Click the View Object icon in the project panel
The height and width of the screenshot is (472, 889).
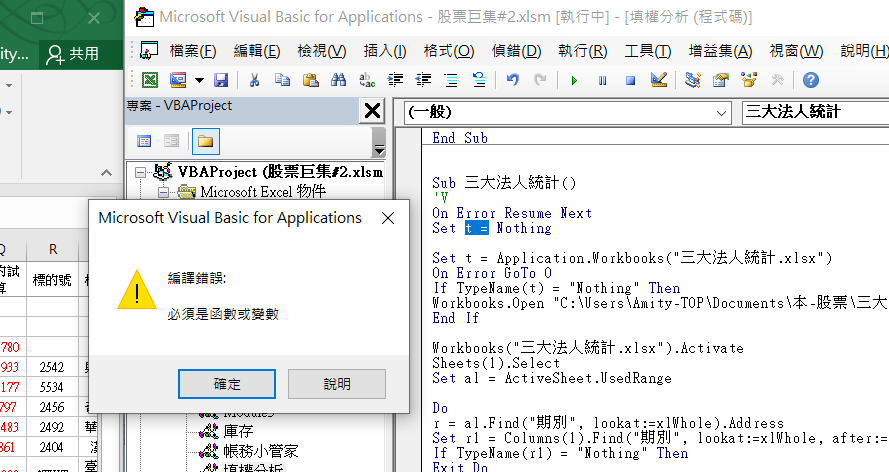pyautogui.click(x=171, y=141)
